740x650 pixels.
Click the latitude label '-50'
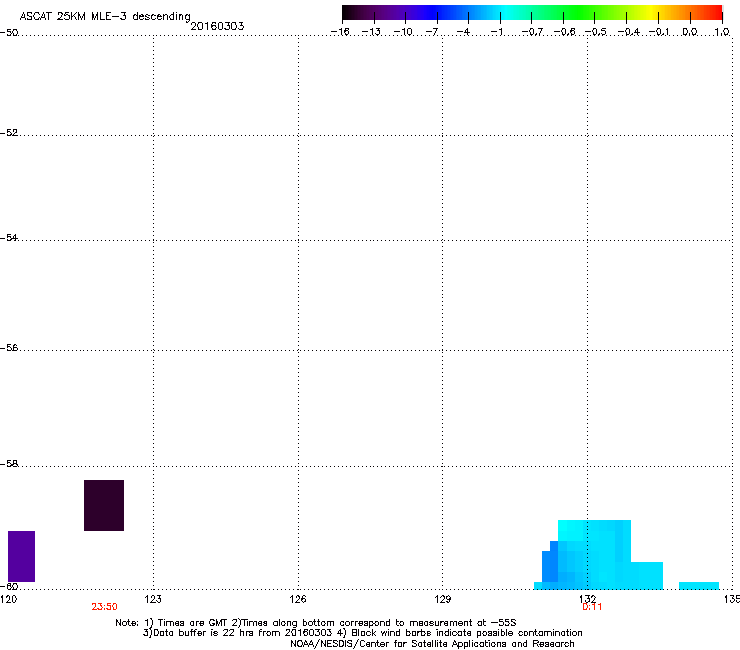click(x=9, y=33)
